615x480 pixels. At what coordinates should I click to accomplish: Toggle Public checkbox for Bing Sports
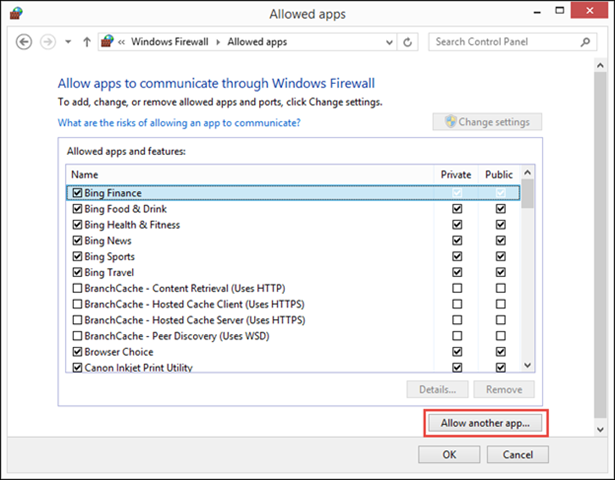pos(500,256)
